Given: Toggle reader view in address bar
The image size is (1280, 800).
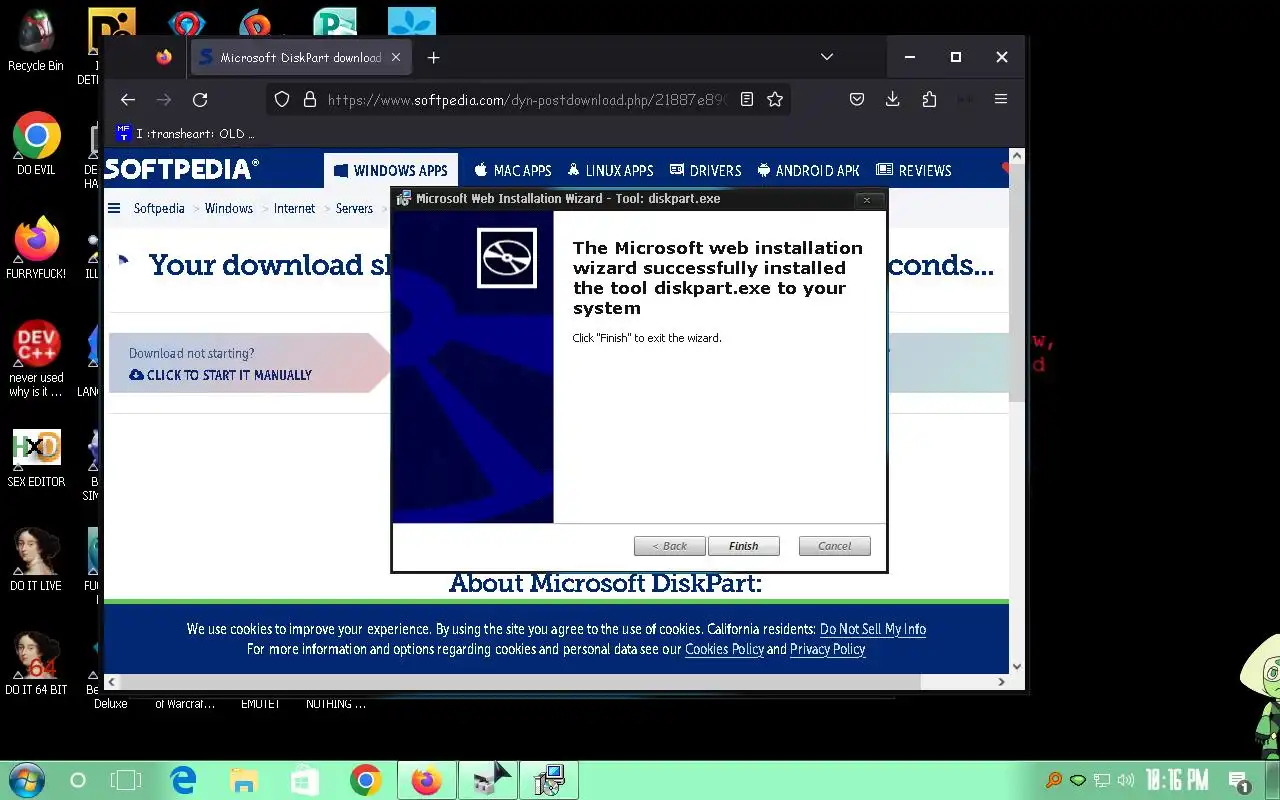Looking at the screenshot, I should coord(747,99).
